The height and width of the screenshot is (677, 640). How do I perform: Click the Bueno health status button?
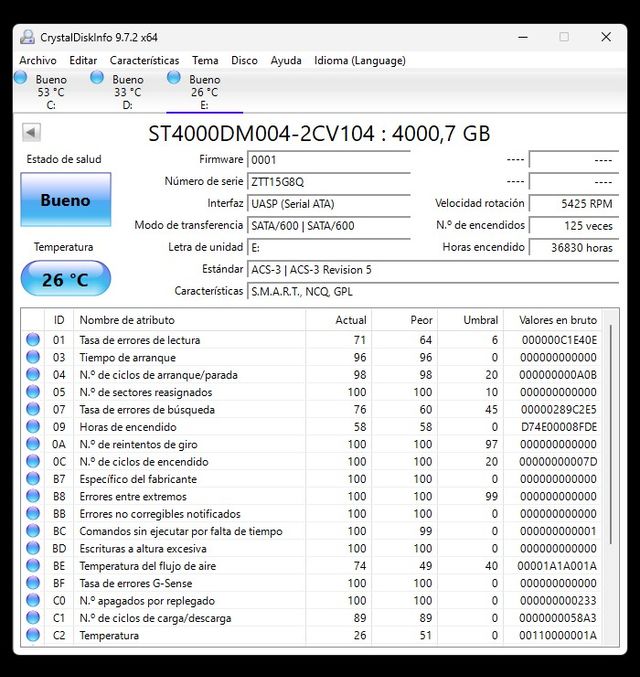(66, 199)
